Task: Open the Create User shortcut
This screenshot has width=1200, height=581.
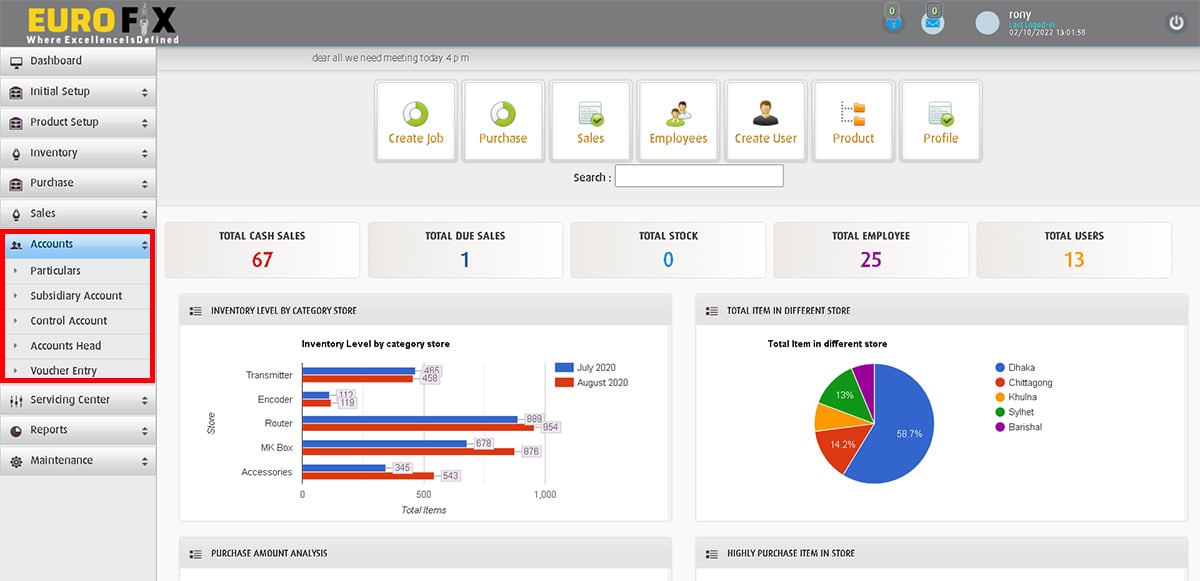Action: tap(765, 121)
